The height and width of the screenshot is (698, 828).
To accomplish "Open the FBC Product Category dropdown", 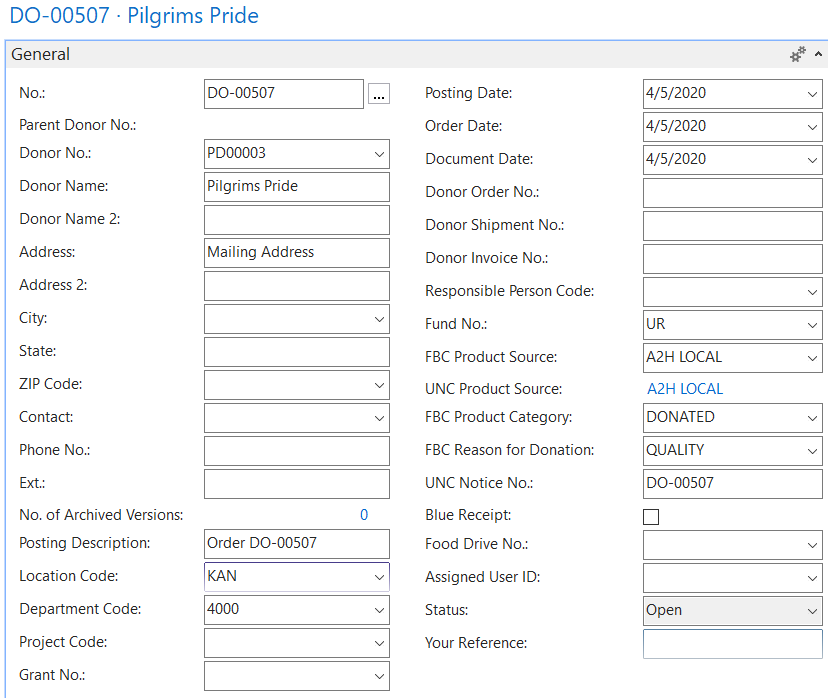I will [x=812, y=418].
